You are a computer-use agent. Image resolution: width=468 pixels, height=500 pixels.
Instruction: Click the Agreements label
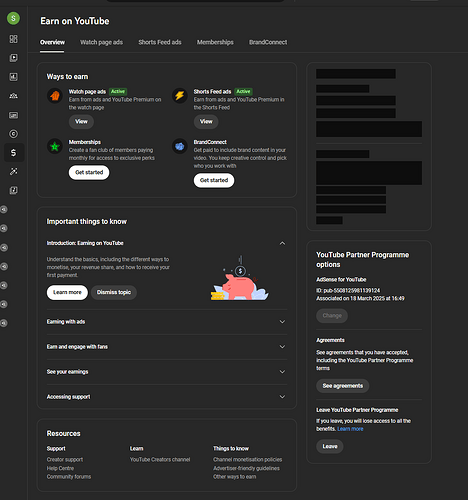coord(330,340)
